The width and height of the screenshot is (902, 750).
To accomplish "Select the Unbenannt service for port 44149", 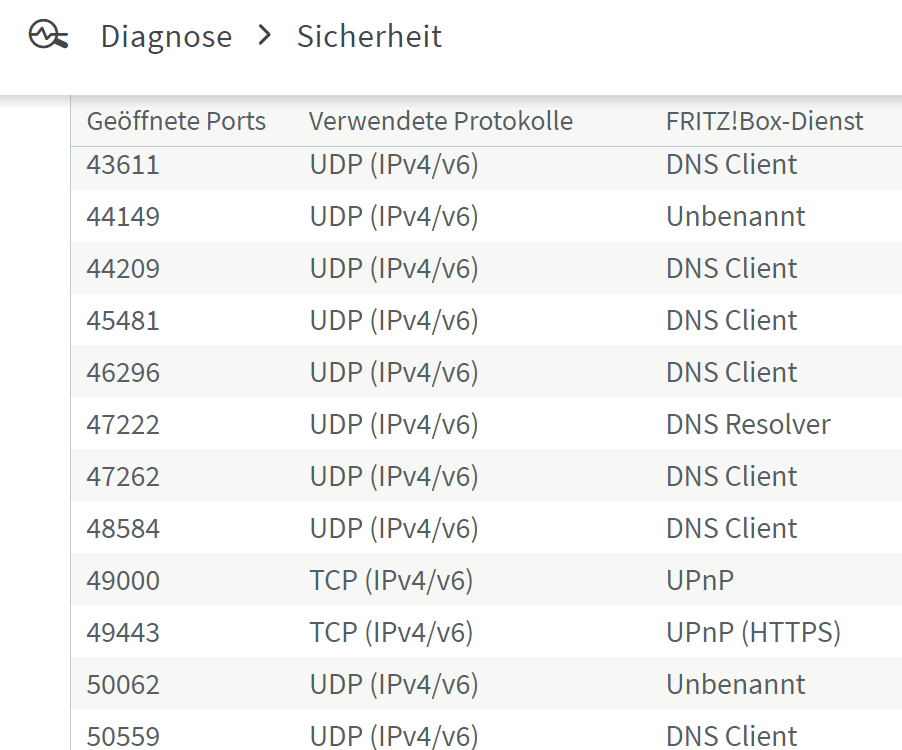I will point(735,217).
